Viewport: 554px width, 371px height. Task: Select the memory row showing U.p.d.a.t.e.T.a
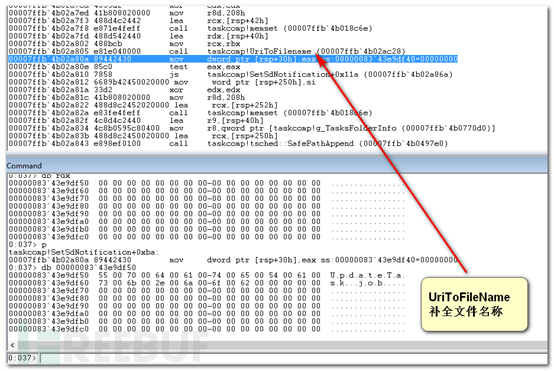point(207,275)
